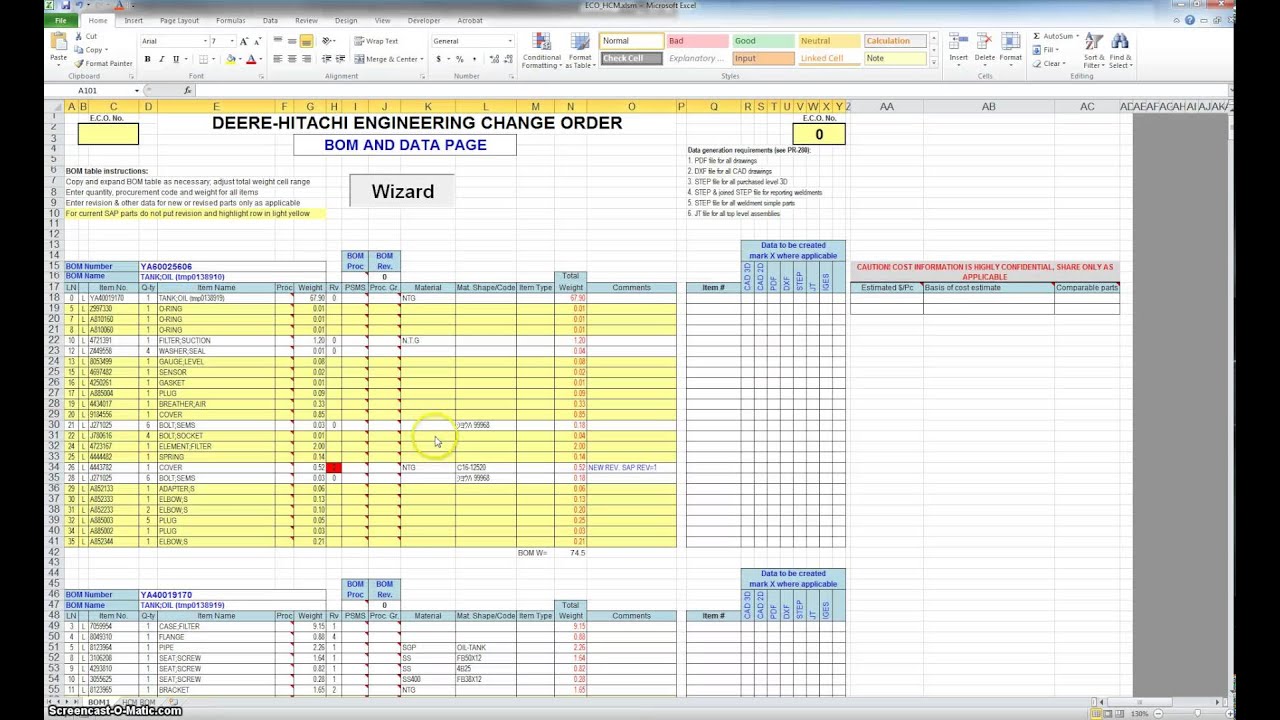Click the Save icon in quick access toolbar
1280x720 pixels.
click(x=66, y=6)
